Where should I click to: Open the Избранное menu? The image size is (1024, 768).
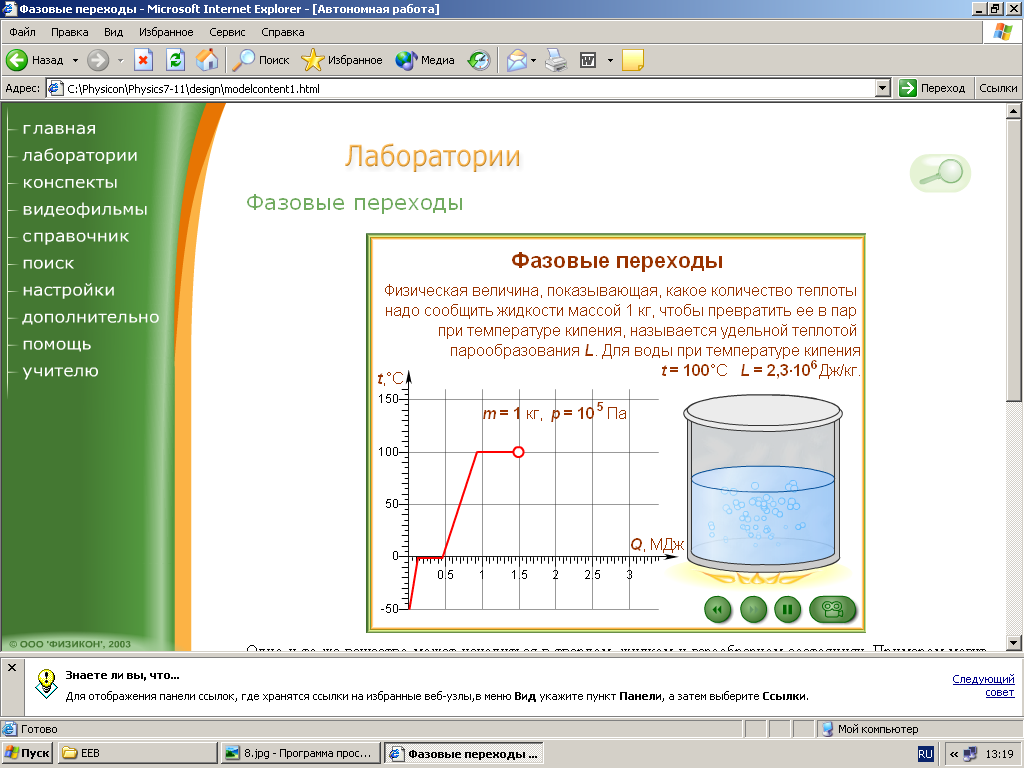[x=166, y=32]
